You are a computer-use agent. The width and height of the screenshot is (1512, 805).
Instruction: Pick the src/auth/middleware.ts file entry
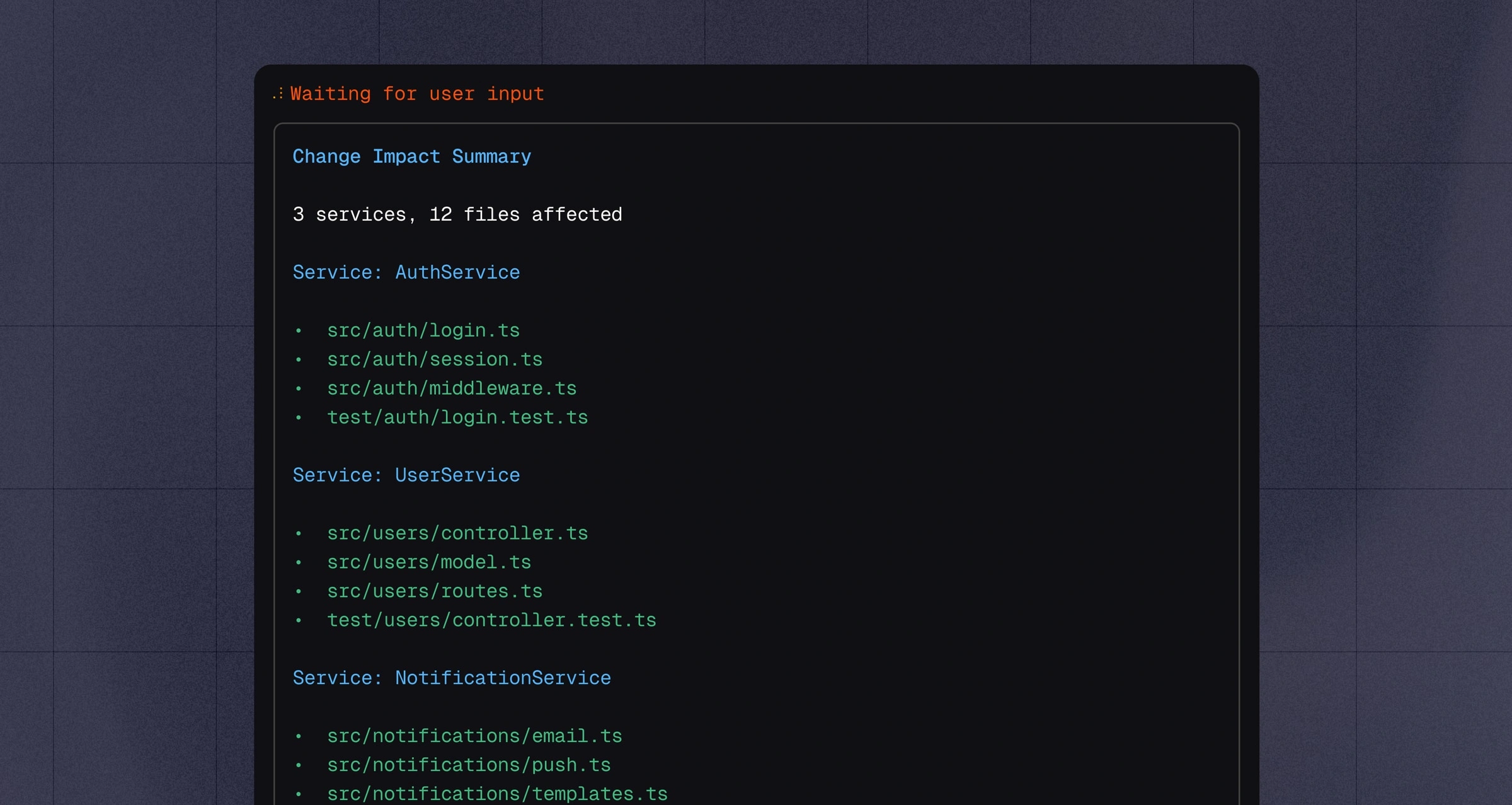452,388
